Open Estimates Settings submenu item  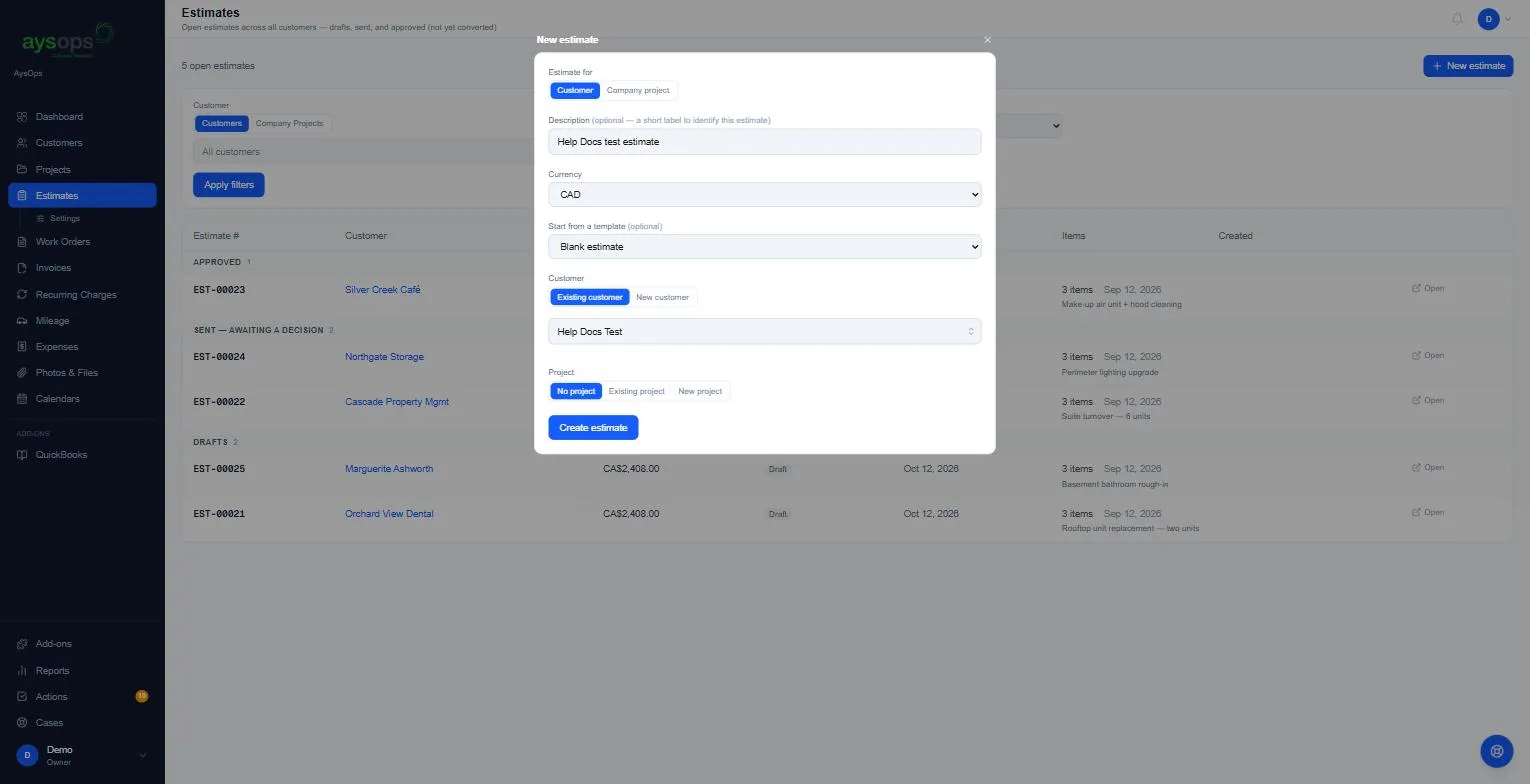pos(65,219)
